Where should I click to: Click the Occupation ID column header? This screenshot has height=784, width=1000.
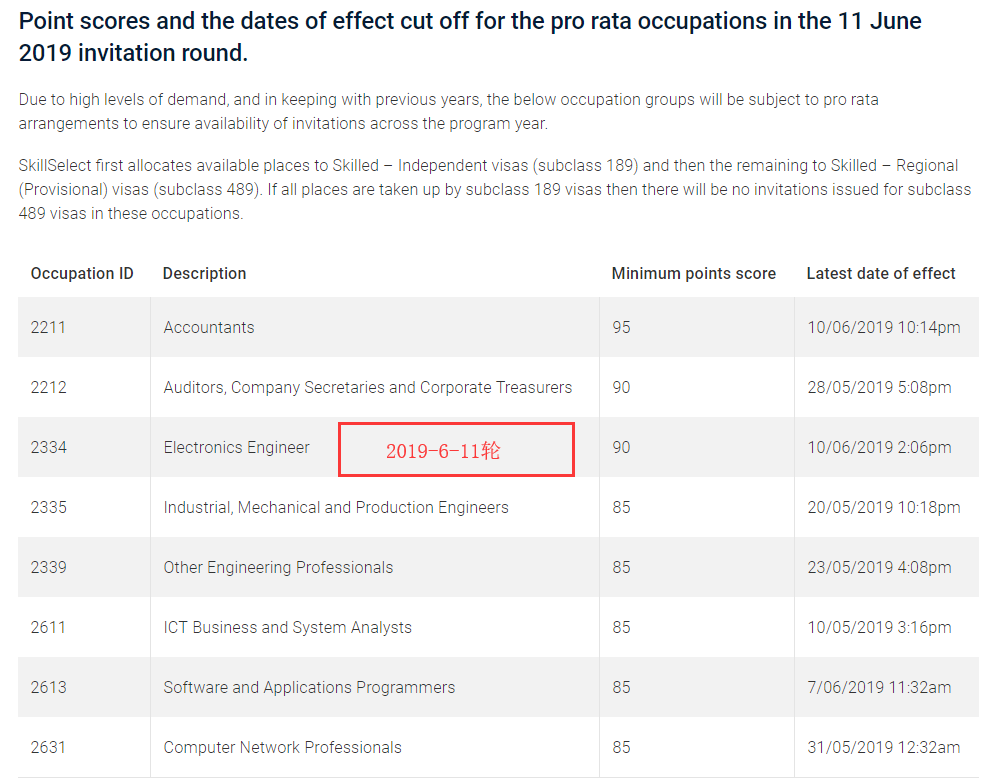82,273
